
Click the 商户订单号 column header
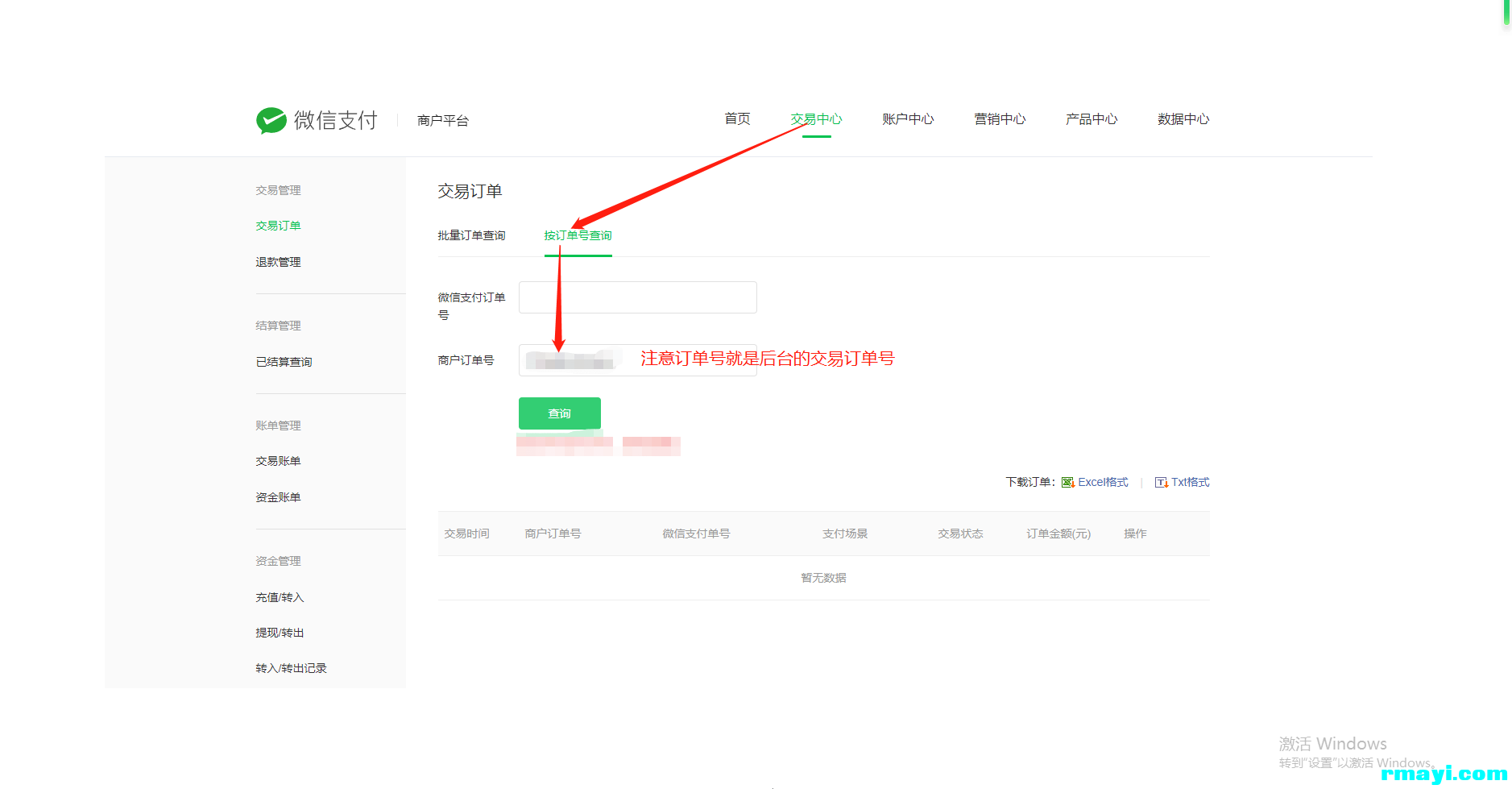[x=553, y=534]
